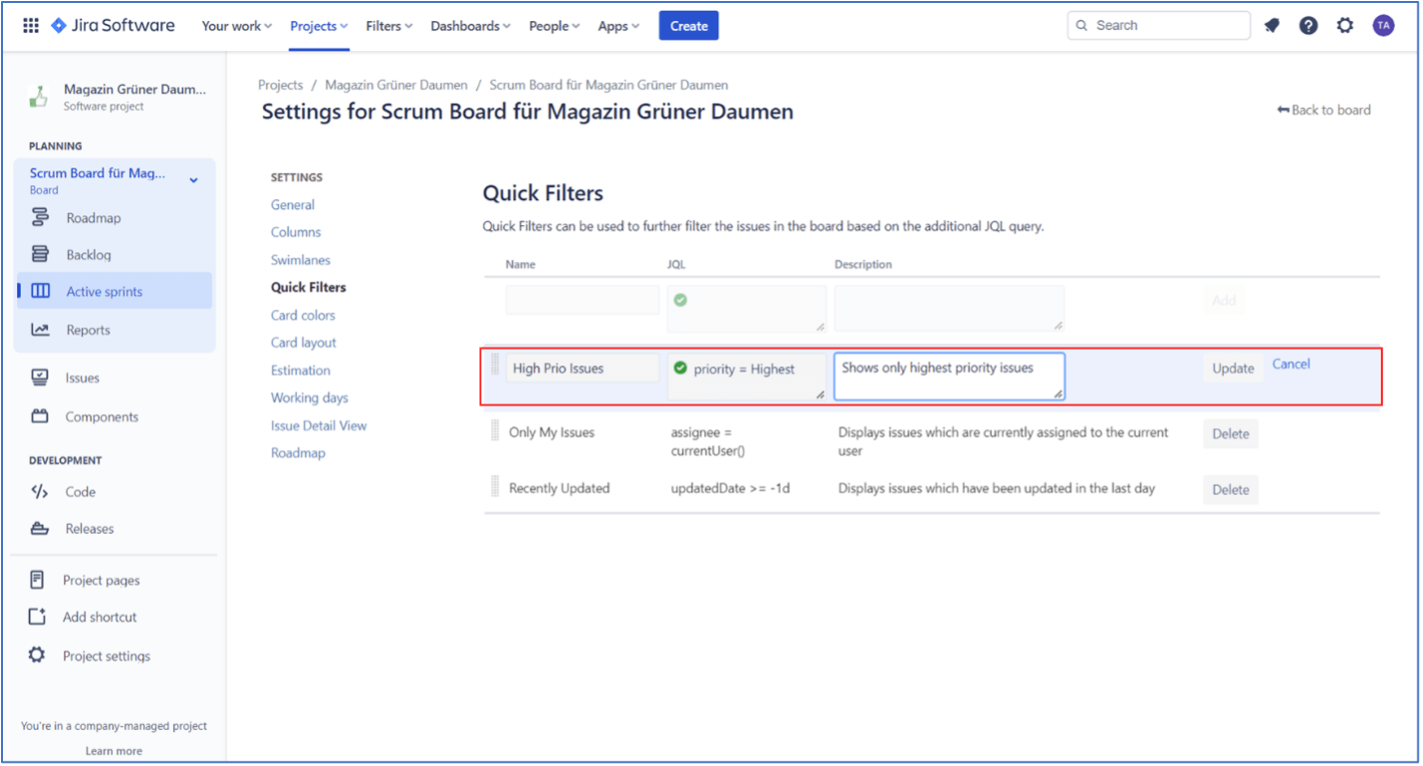Expand the Filters dropdown menu
Viewport: 1423px width, 766px height.
tap(388, 26)
